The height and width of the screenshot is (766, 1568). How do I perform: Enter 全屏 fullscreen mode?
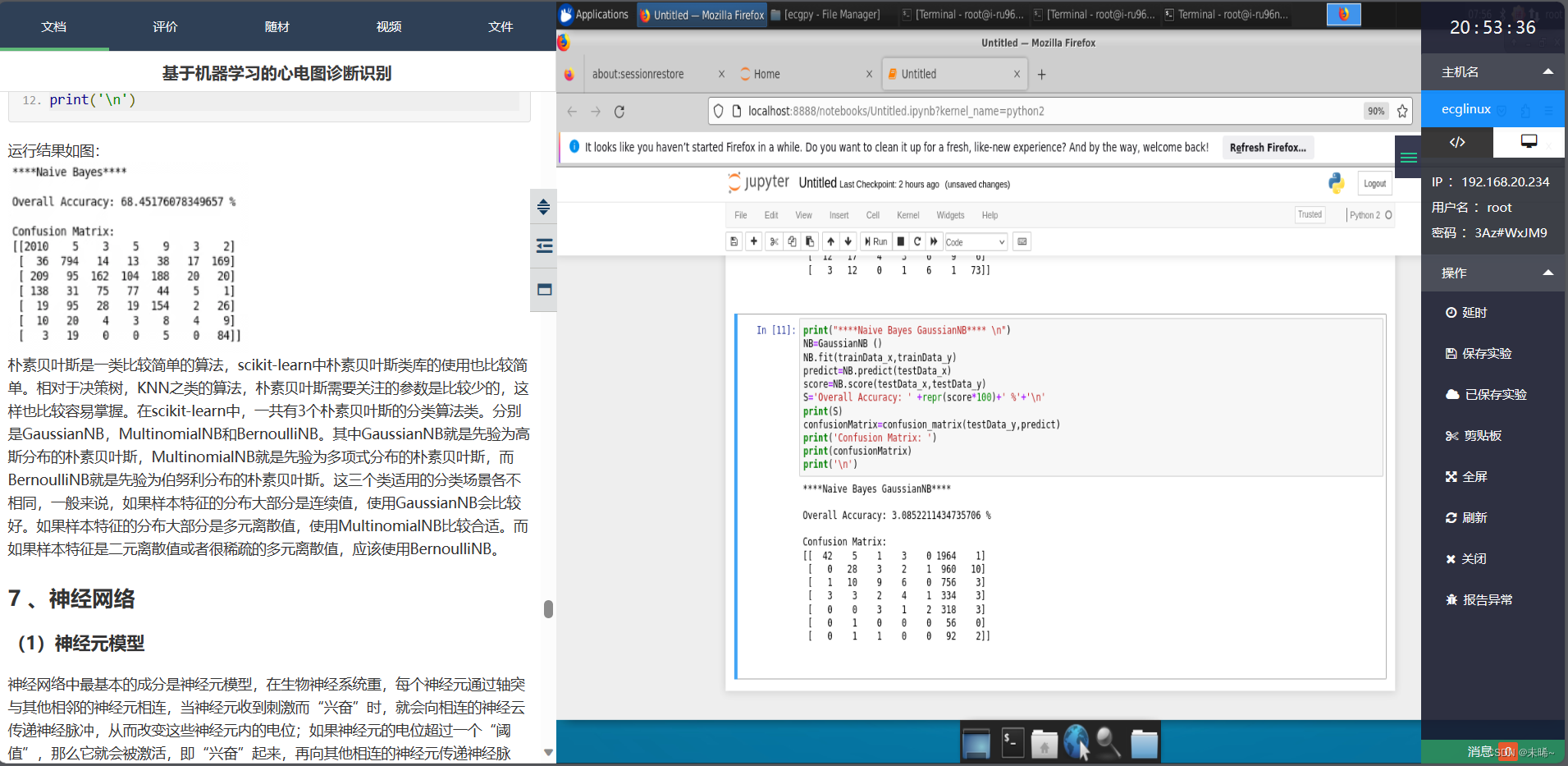pos(1466,477)
